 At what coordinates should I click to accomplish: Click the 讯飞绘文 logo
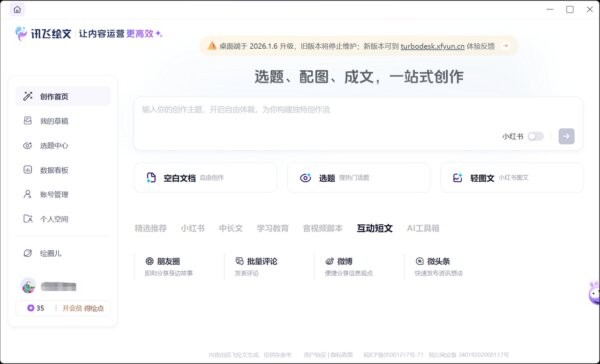(43, 34)
